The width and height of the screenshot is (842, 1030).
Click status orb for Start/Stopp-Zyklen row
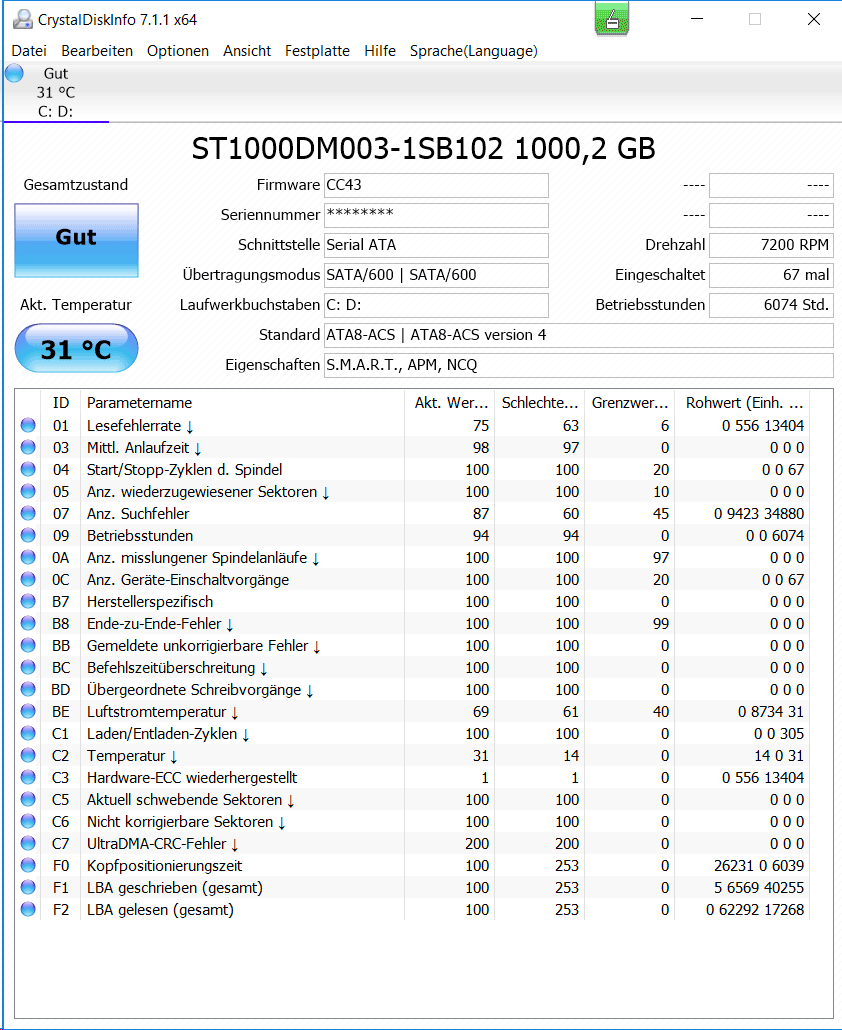tap(28, 469)
